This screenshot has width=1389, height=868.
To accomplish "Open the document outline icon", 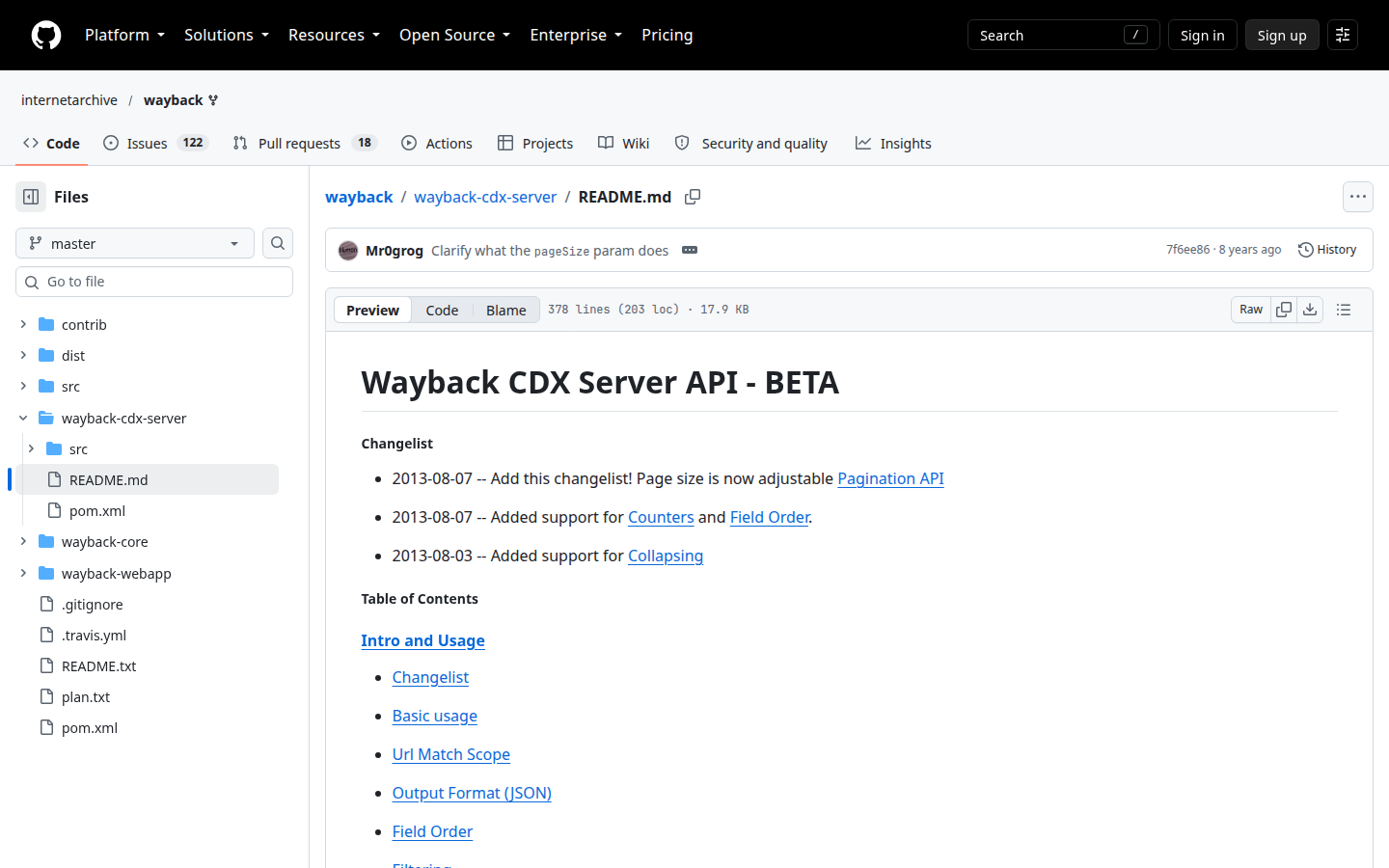I will point(1344,310).
